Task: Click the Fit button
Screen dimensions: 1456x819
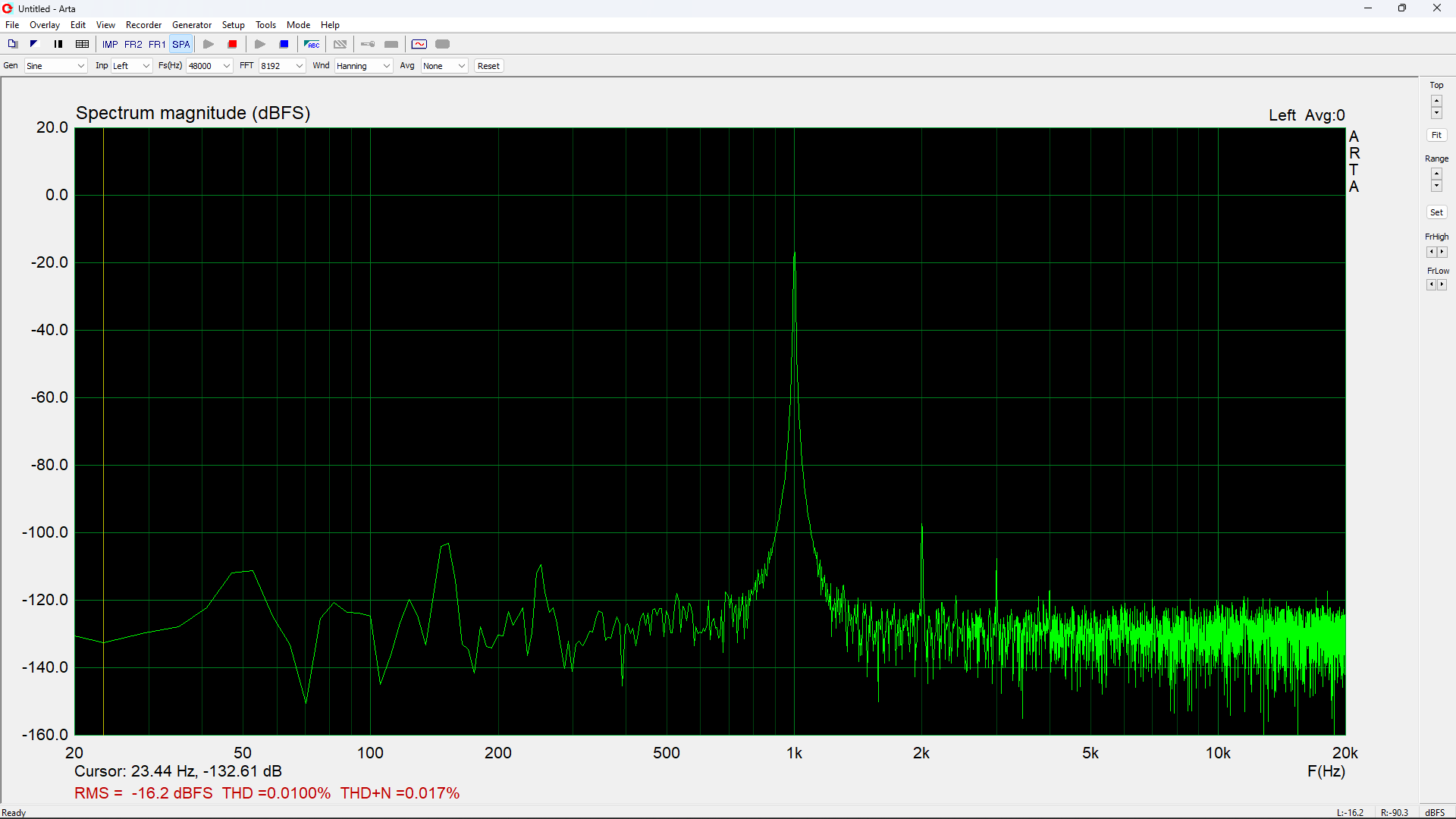Action: tap(1436, 136)
